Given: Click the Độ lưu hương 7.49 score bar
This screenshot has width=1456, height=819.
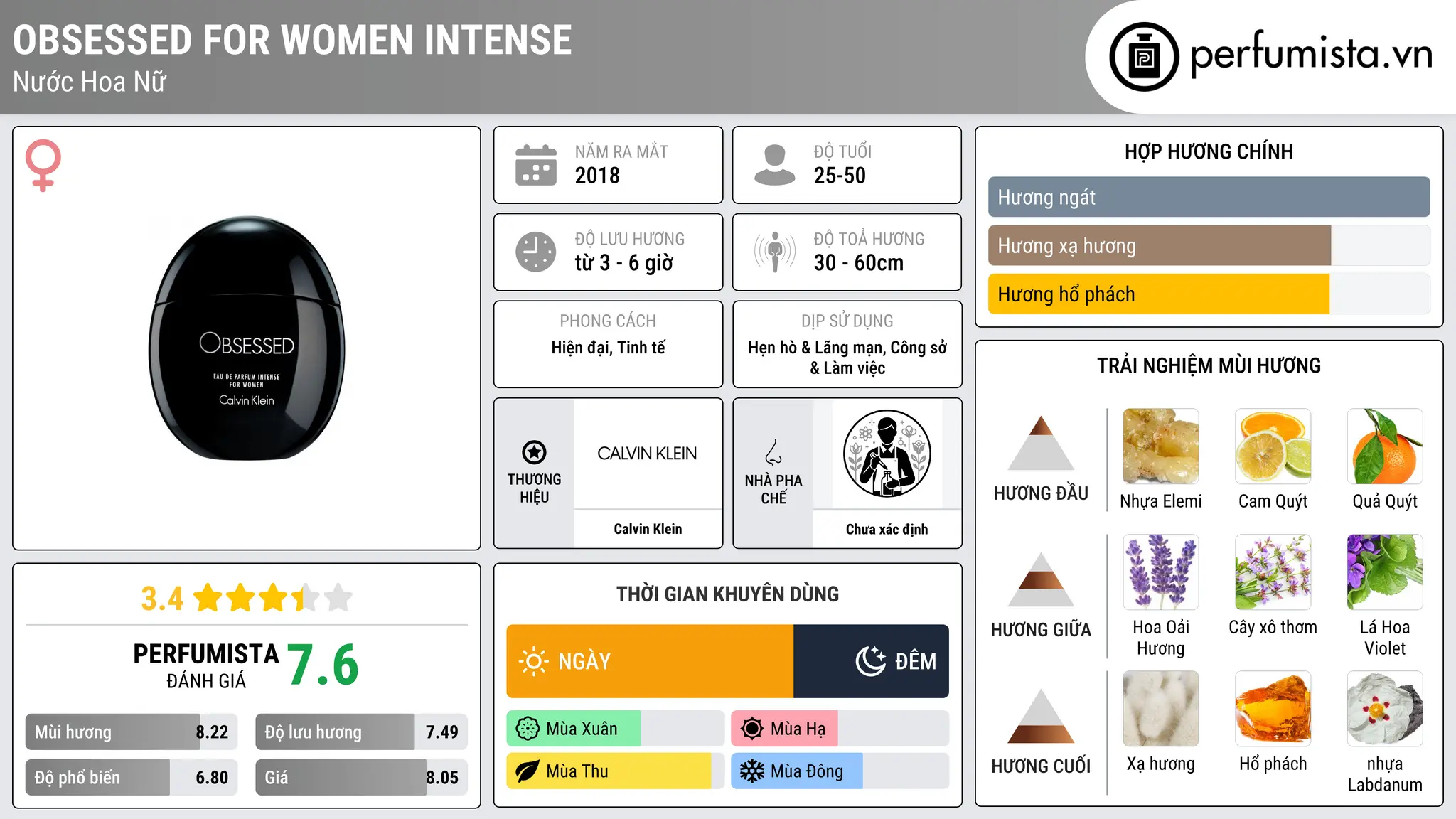Looking at the screenshot, I should 361,732.
